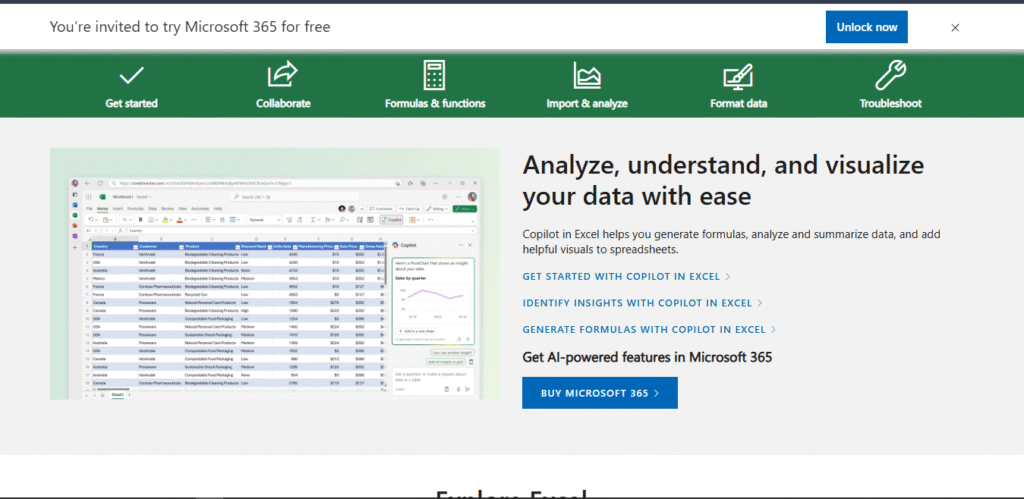Follow Generate formulas with Copilot in Excel link
Screen dimensions: 1024x499
tap(643, 330)
